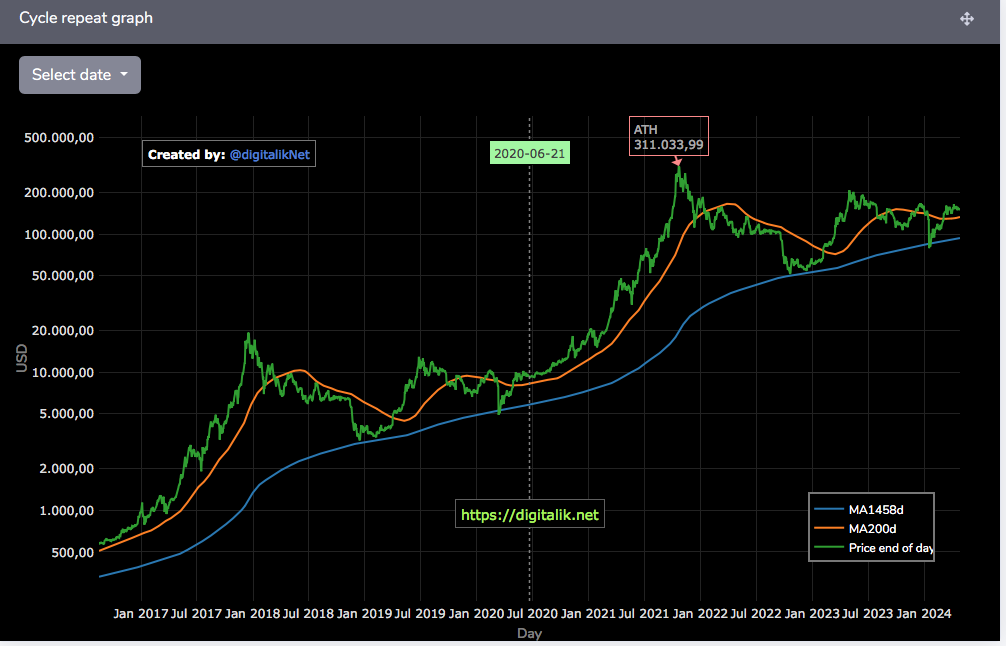Image resolution: width=1006 pixels, height=646 pixels.
Task: Click the orange MA200d legend line swatch
Action: point(828,529)
